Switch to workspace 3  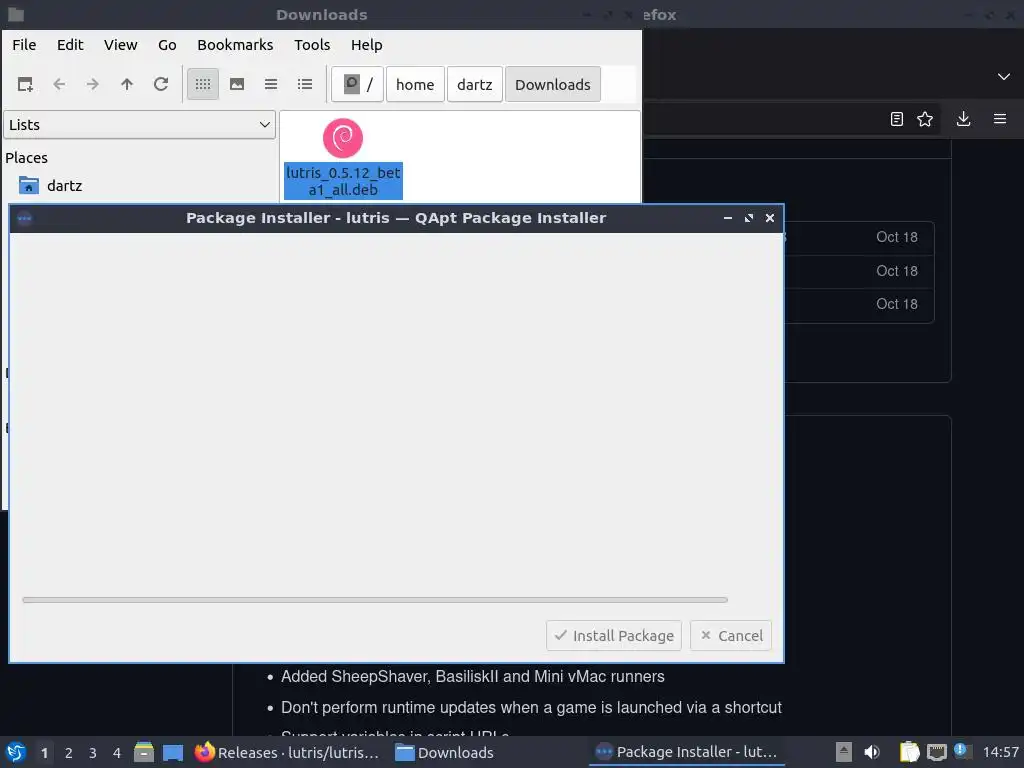tap(93, 753)
